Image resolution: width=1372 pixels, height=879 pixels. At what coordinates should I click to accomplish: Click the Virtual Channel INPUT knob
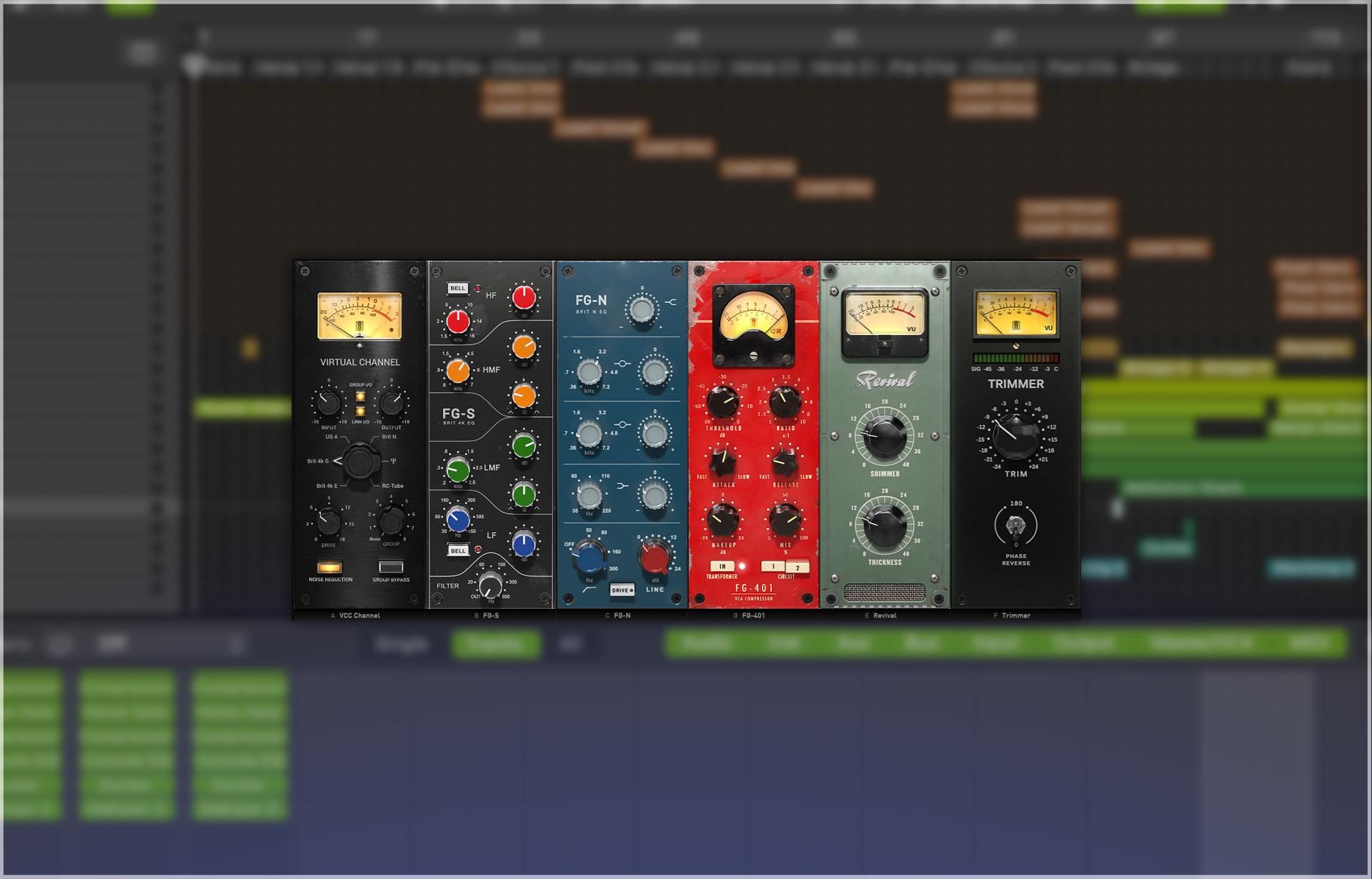(328, 402)
